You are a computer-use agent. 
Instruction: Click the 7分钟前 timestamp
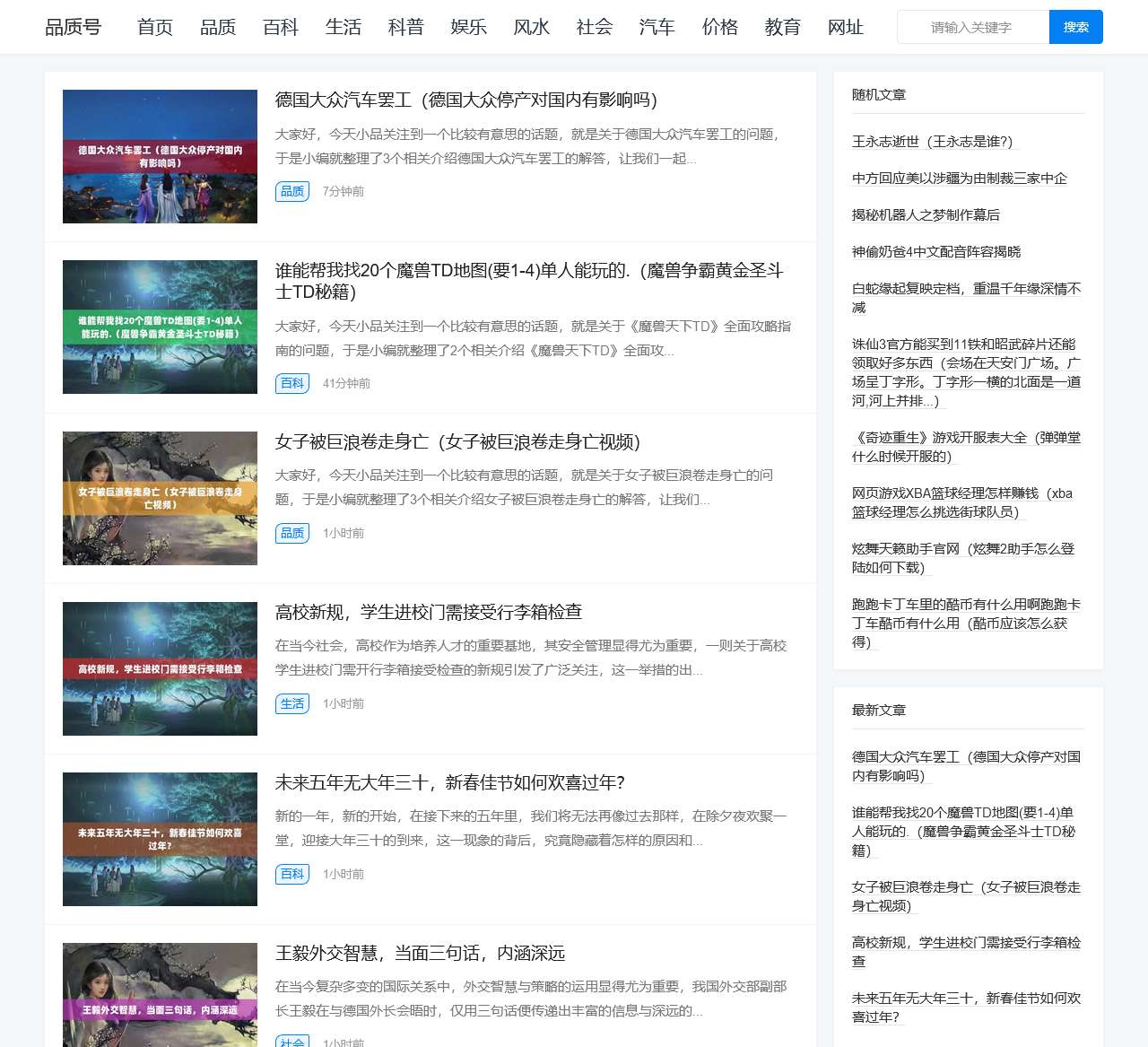[344, 191]
